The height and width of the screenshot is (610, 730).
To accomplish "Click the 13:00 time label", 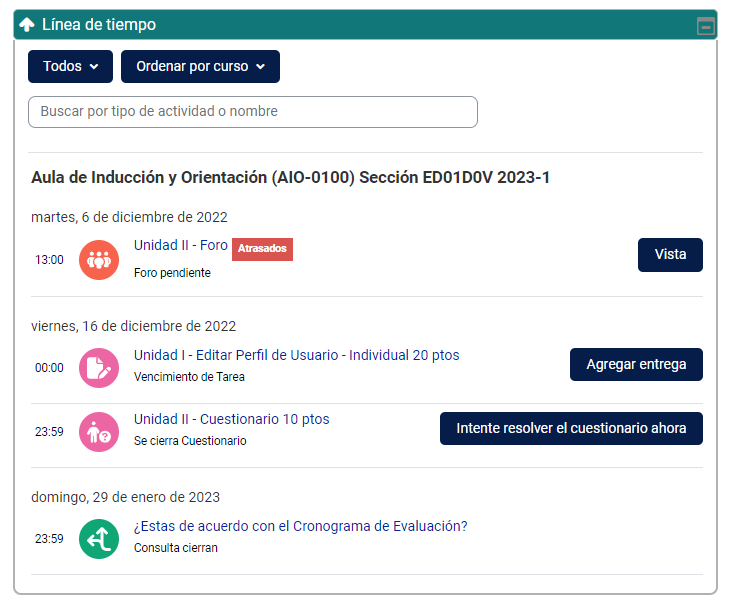I will [x=49, y=260].
